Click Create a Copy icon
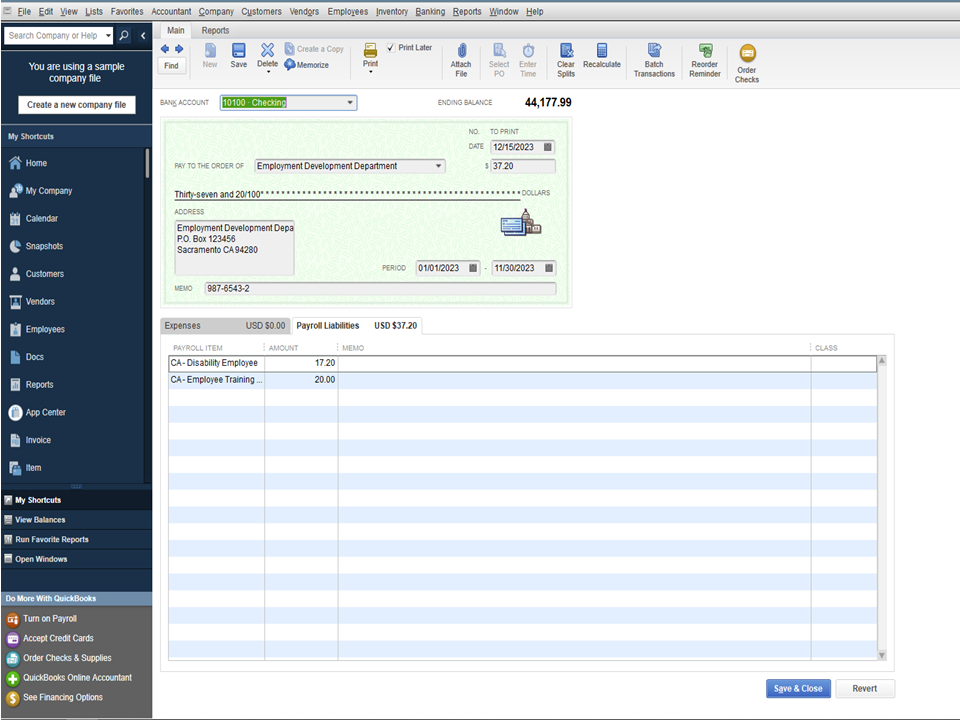 pos(314,49)
